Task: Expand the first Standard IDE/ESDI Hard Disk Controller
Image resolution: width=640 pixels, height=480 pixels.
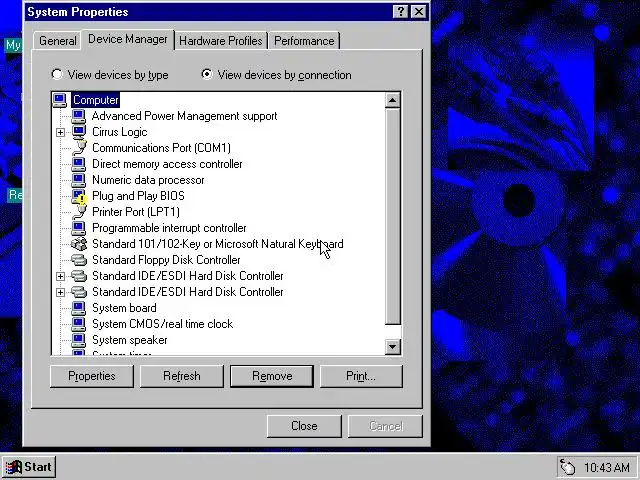Action: (x=60, y=276)
